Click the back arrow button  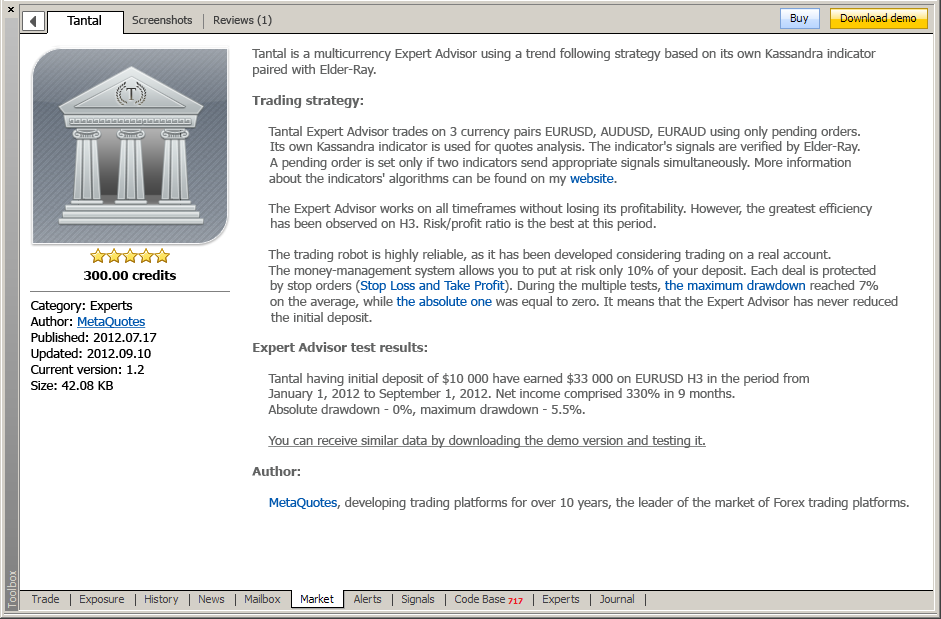[x=33, y=21]
